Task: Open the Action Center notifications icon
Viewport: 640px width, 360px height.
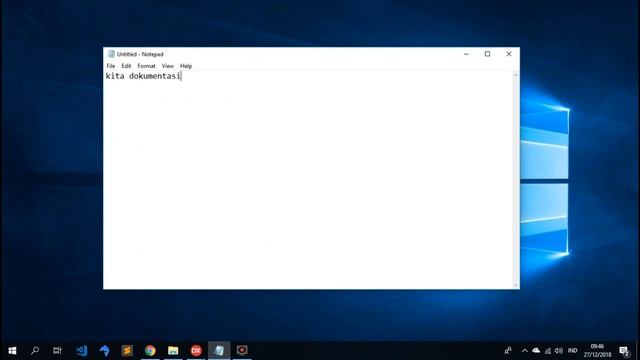Action: point(624,351)
